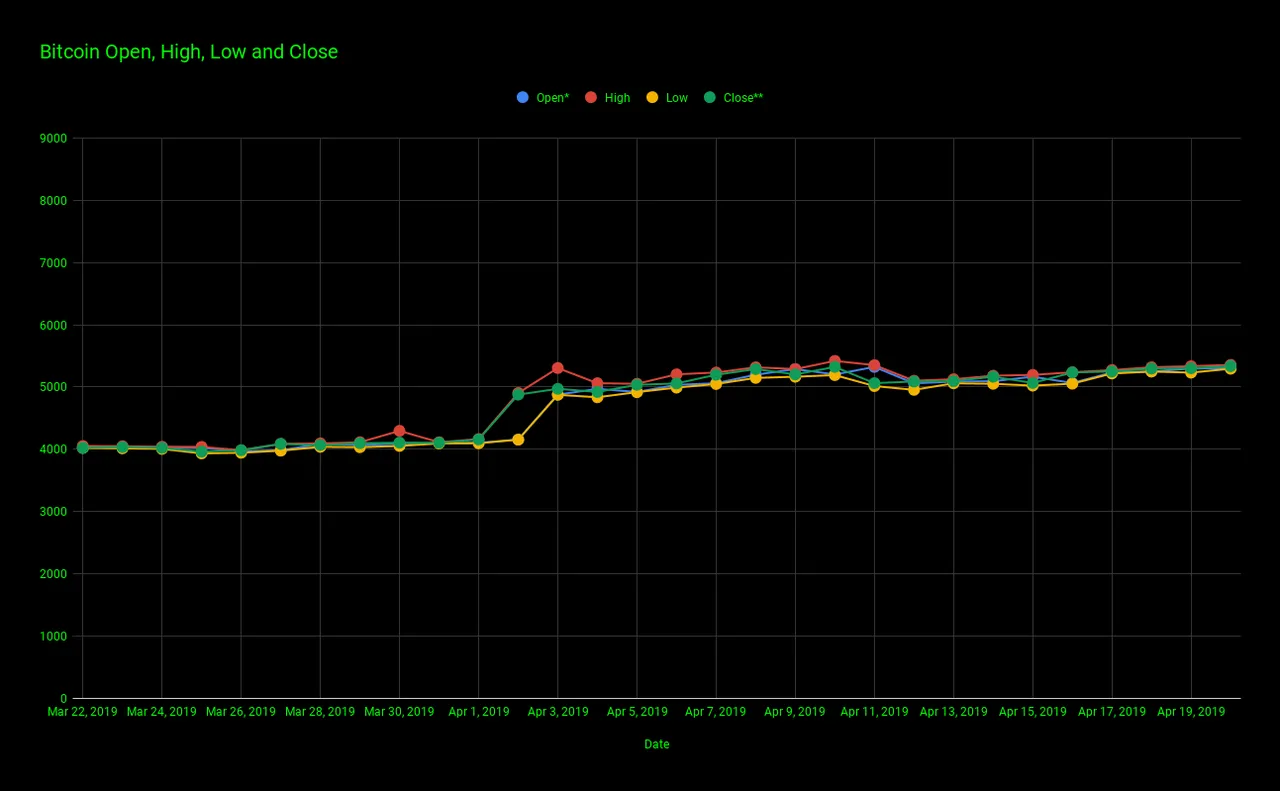
Task: Click the "Mar 26, 2019" date label
Action: [241, 712]
